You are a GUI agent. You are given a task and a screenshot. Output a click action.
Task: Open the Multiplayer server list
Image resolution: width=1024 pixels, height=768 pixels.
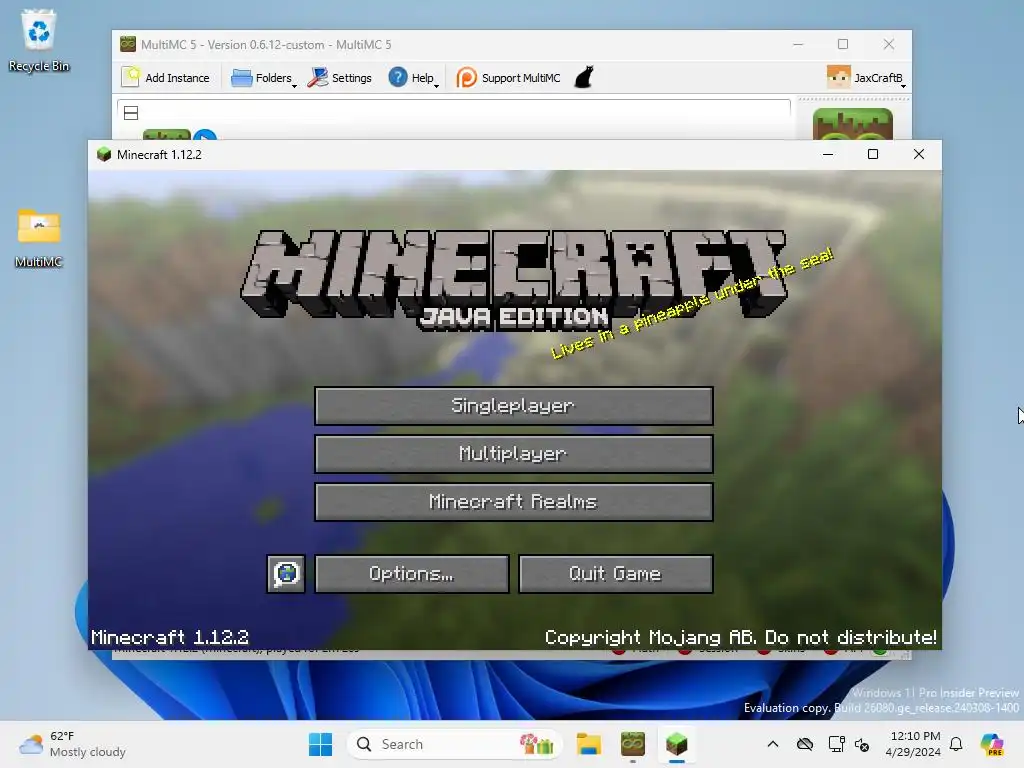(513, 454)
